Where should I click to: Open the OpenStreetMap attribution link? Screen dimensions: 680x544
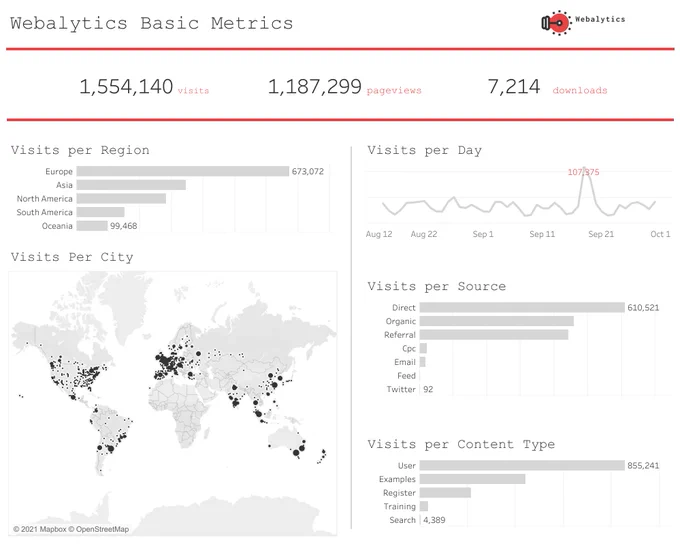coord(99,529)
